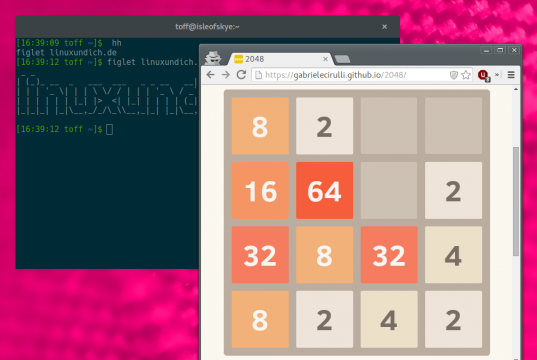Click the '[16:39:09 toff ~]$ hh' prompt line

pyautogui.click(x=69, y=43)
